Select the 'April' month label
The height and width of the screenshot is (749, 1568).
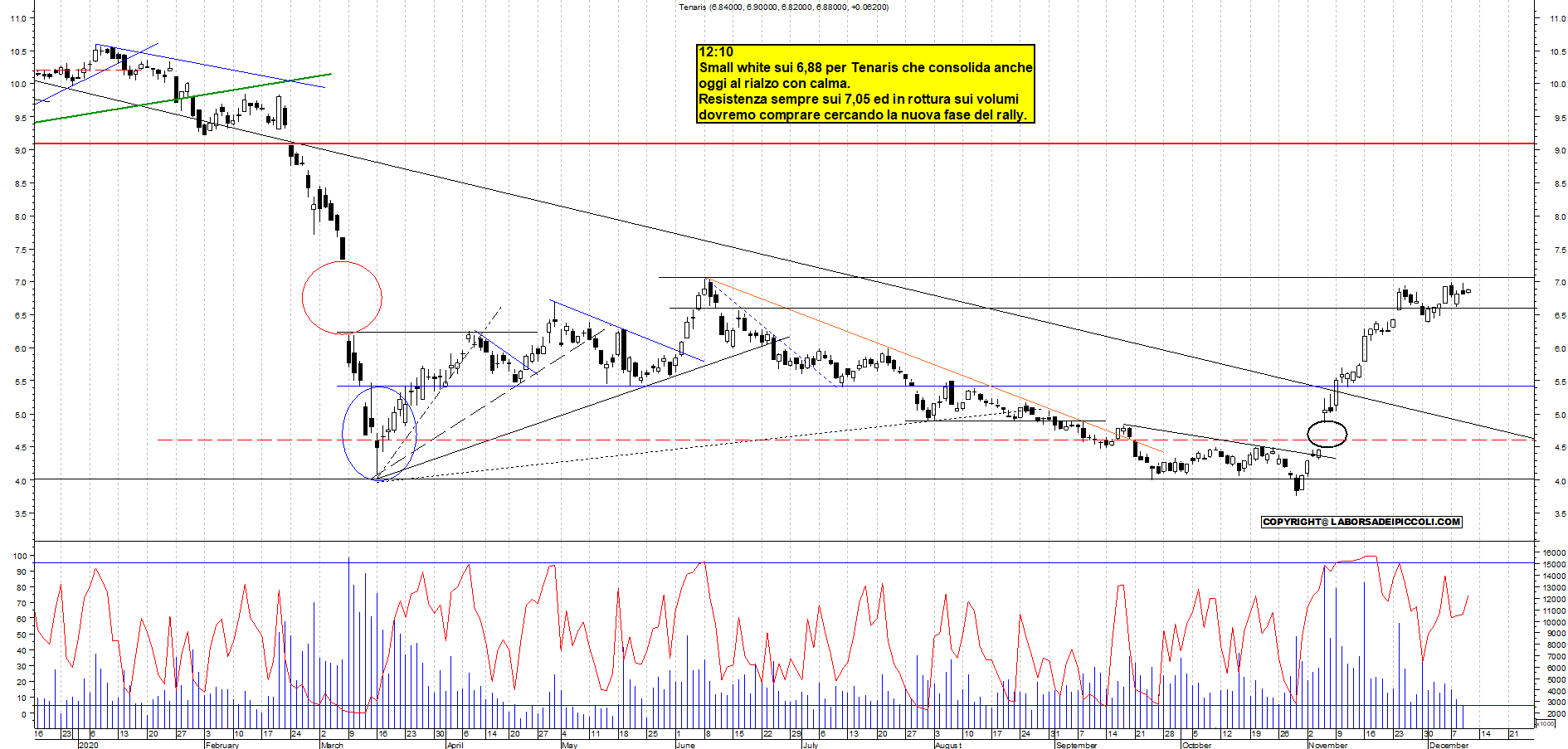pyautogui.click(x=455, y=745)
